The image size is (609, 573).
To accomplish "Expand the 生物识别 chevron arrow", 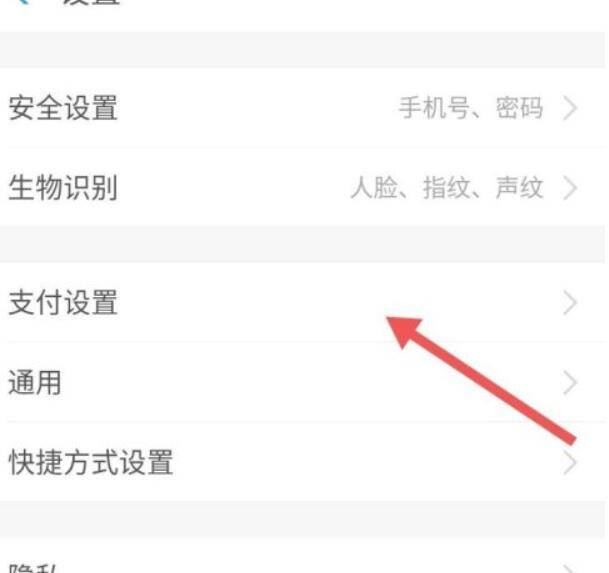I will coord(570,188).
